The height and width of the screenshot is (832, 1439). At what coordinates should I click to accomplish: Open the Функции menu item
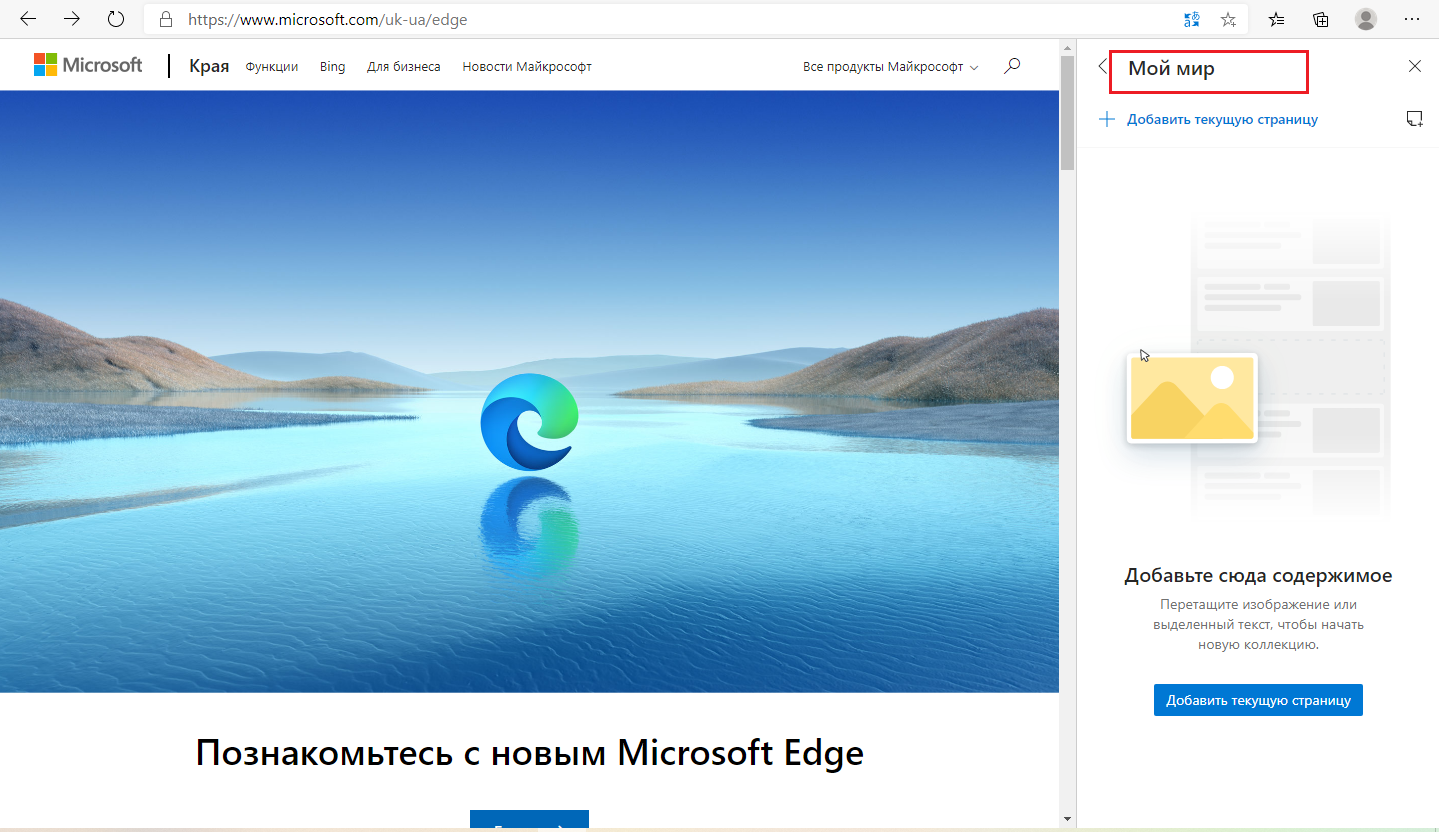272,66
